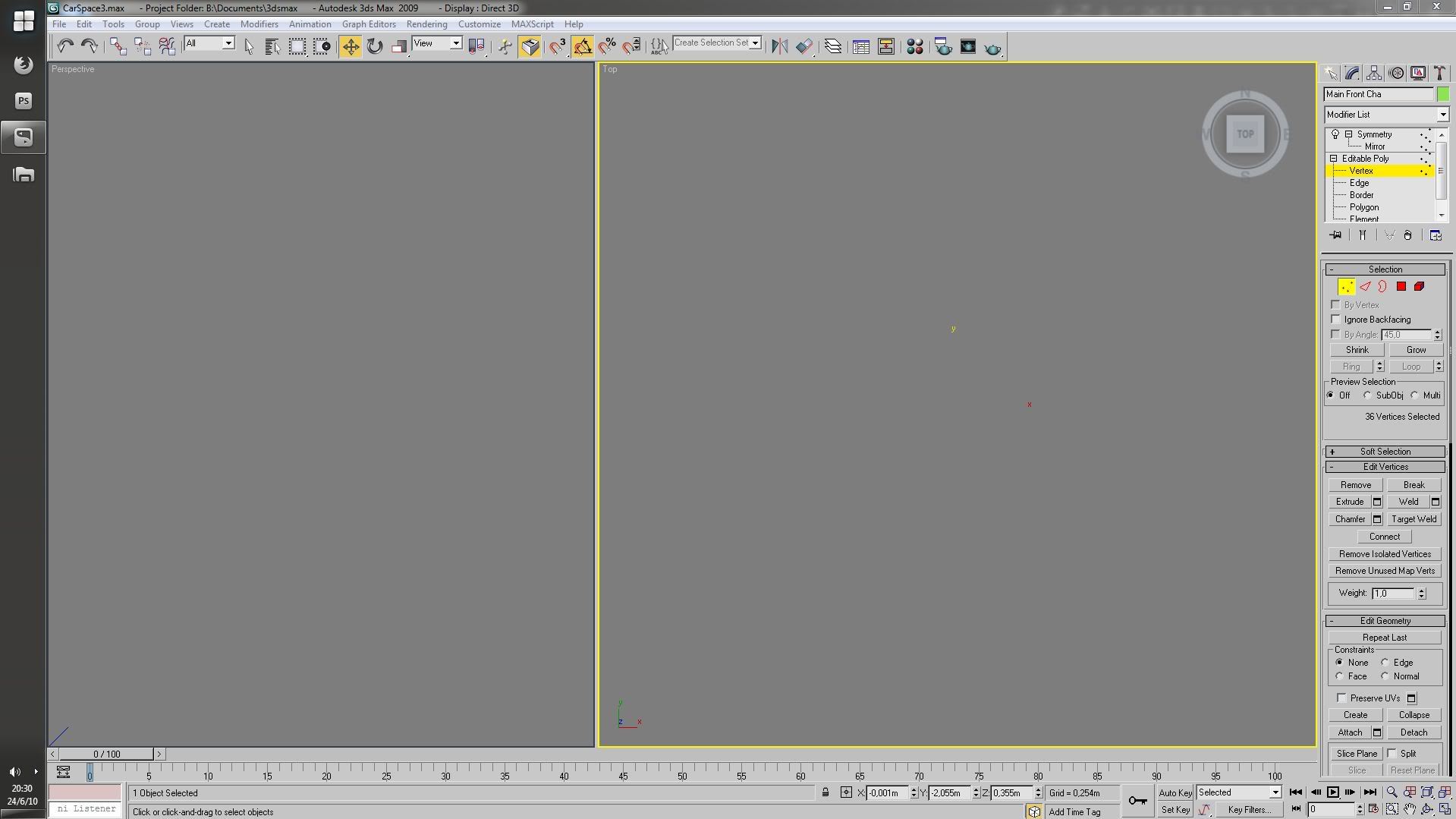
Task: Click the Undo arrow in the main toolbar
Action: tap(65, 46)
